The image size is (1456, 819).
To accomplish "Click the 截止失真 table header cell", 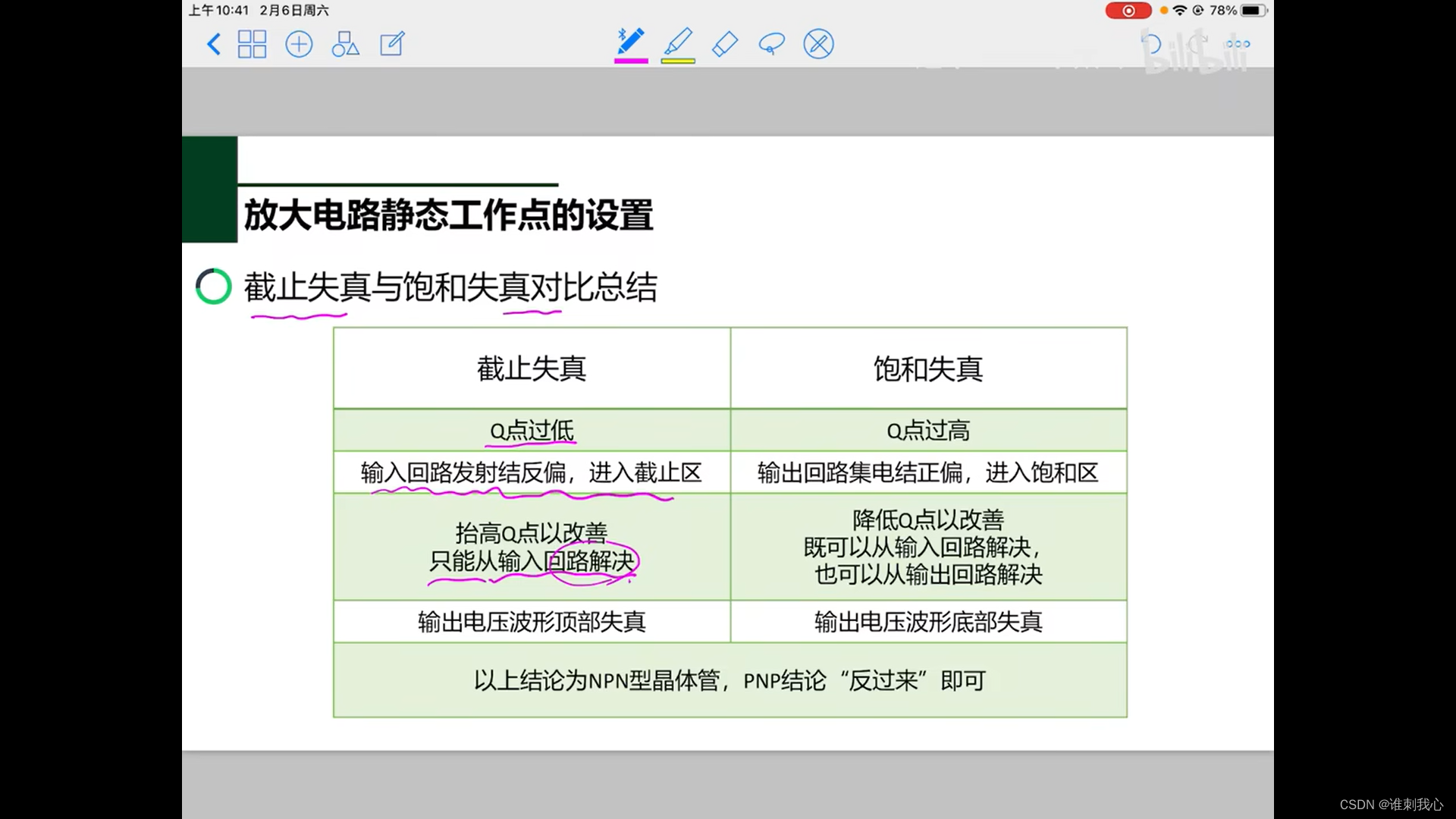I will [x=532, y=369].
